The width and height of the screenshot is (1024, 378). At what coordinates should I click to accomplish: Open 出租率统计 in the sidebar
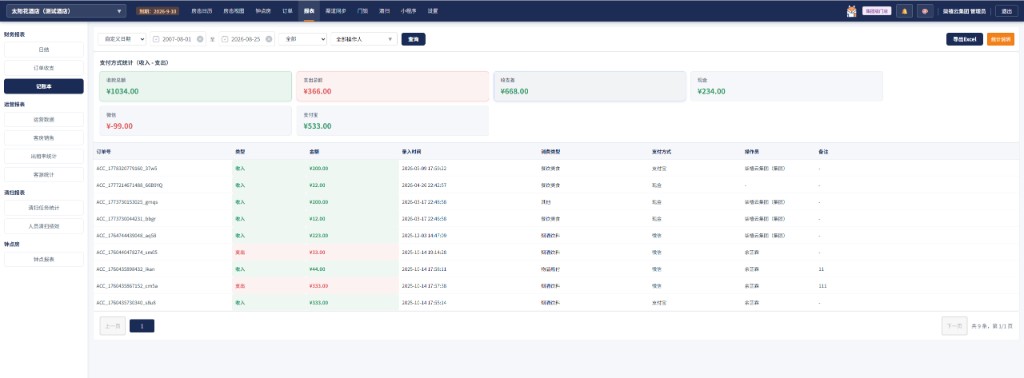click(44, 156)
